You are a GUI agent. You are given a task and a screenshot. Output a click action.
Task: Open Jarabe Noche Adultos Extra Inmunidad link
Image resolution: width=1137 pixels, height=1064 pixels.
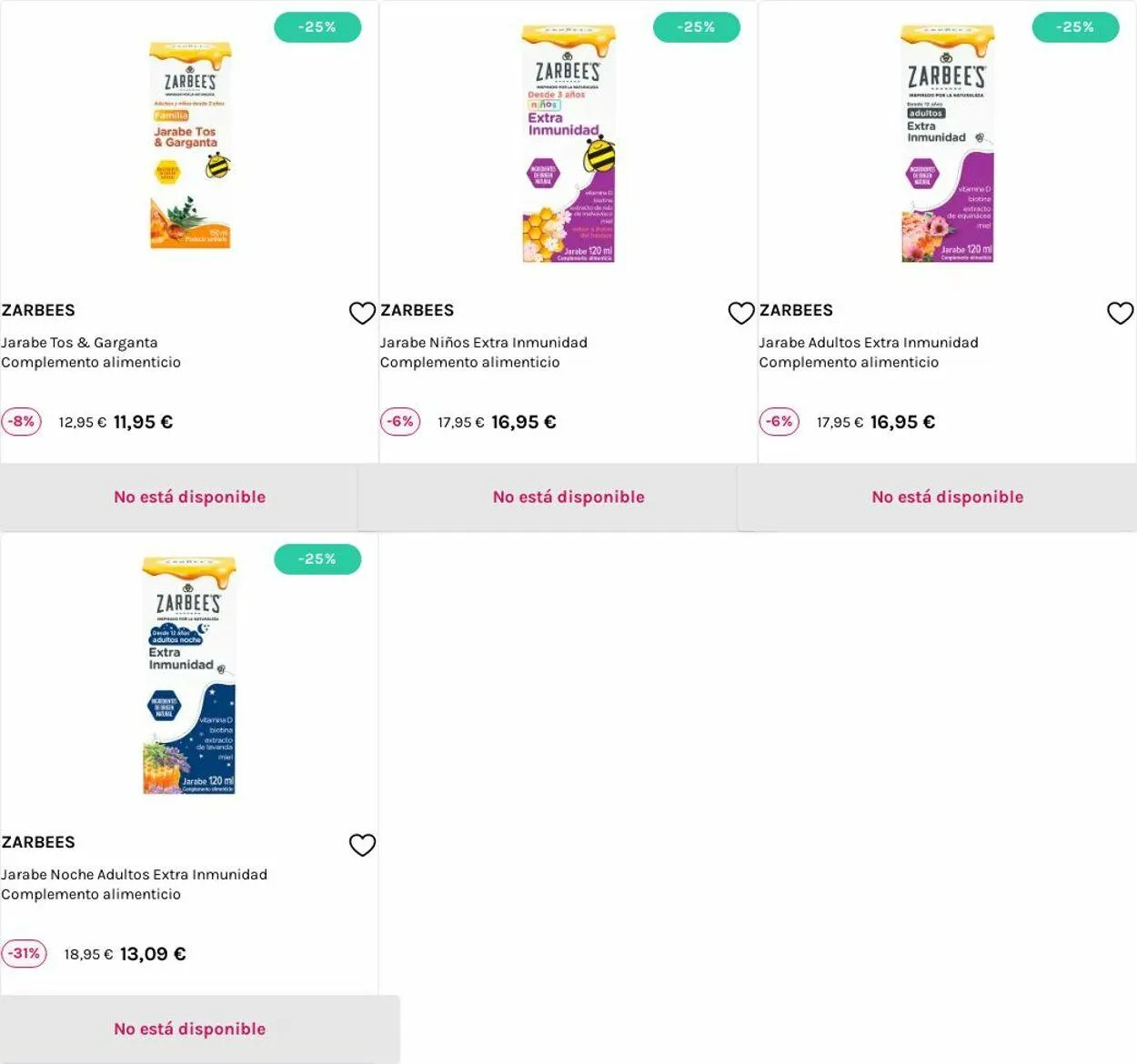(134, 875)
